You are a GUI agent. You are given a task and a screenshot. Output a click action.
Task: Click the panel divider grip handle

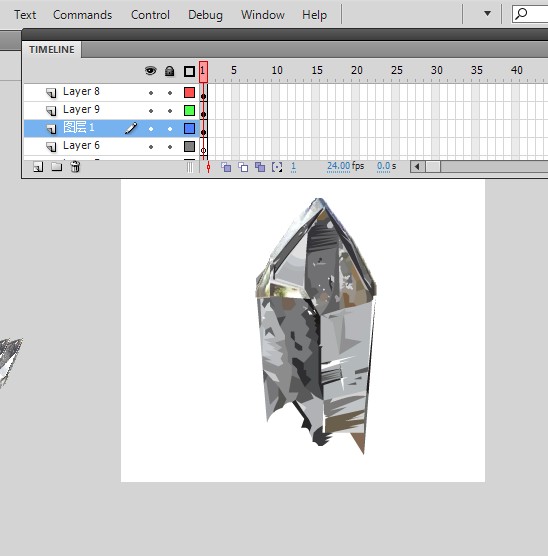click(190, 167)
